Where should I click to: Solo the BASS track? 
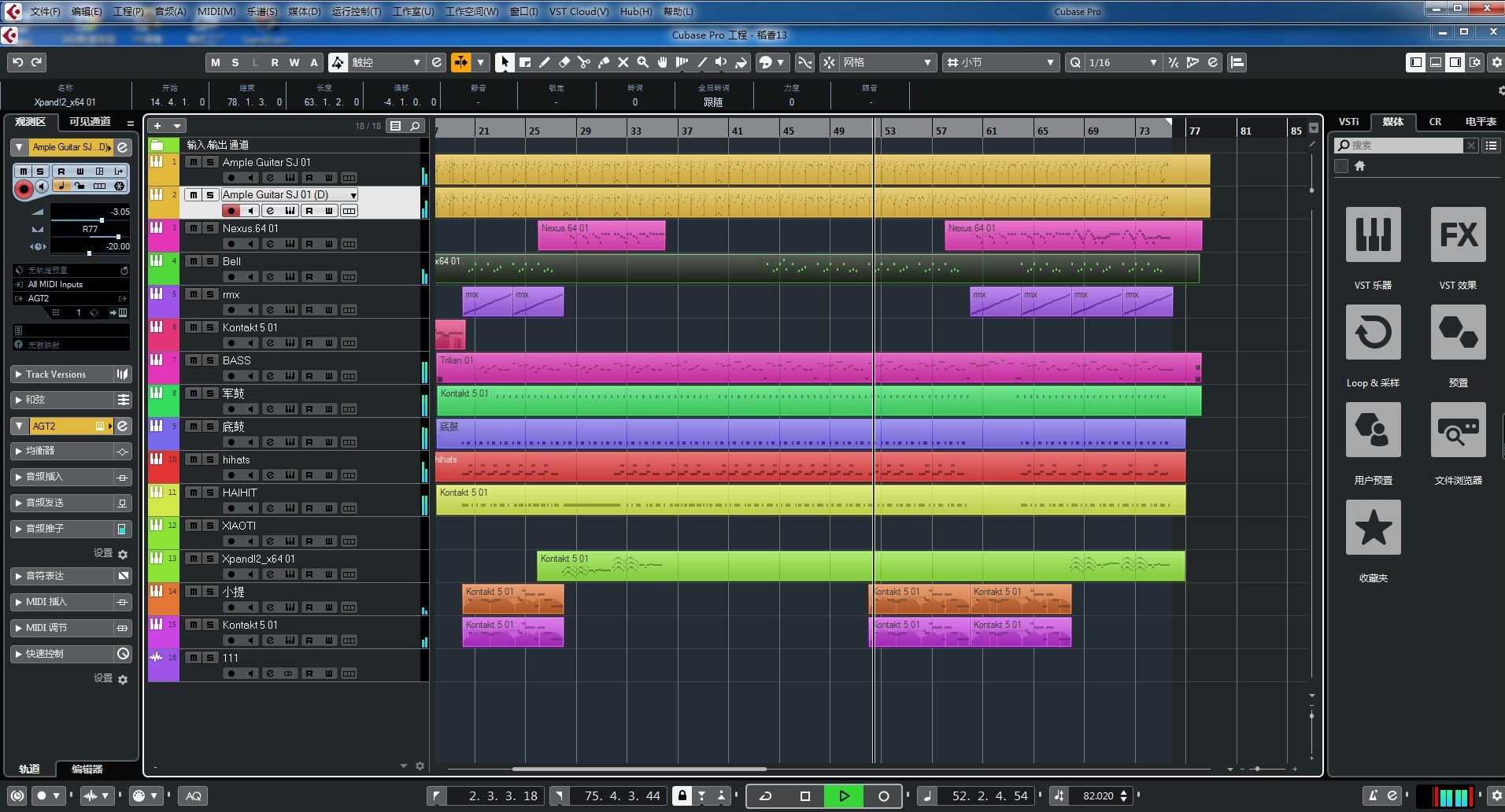(x=210, y=360)
